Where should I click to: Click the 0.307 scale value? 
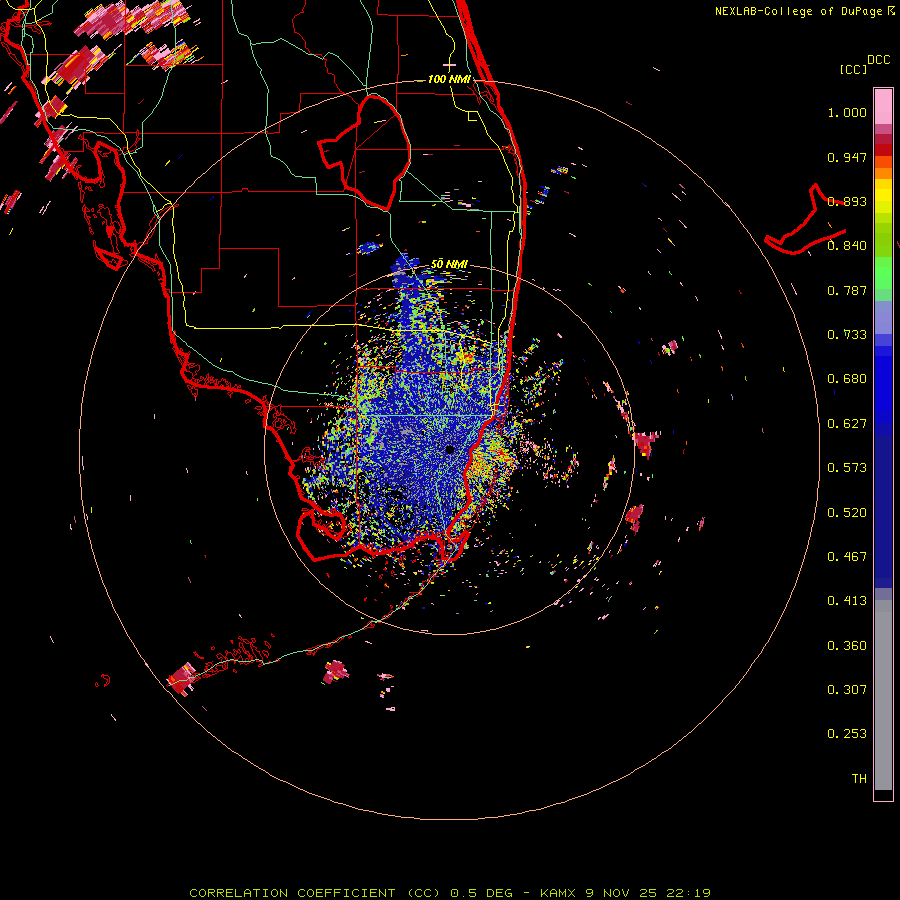click(x=847, y=690)
